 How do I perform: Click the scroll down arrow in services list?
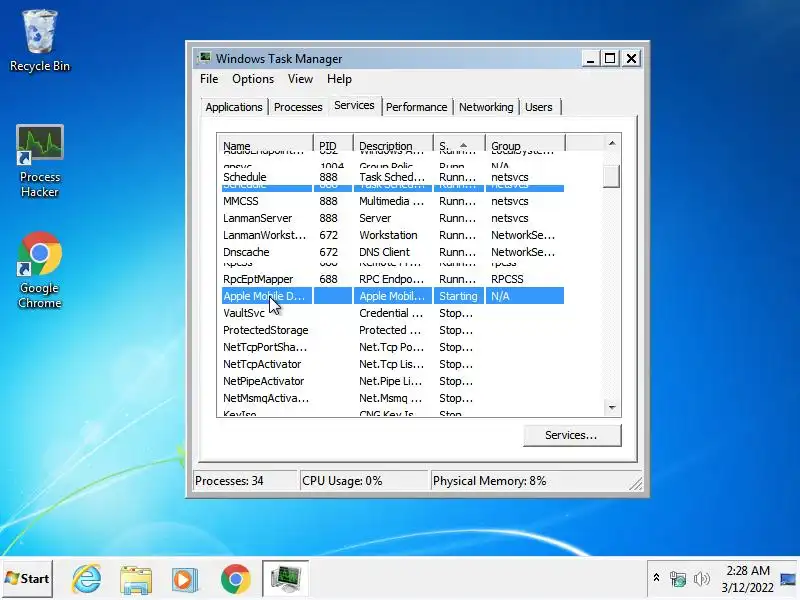[612, 407]
